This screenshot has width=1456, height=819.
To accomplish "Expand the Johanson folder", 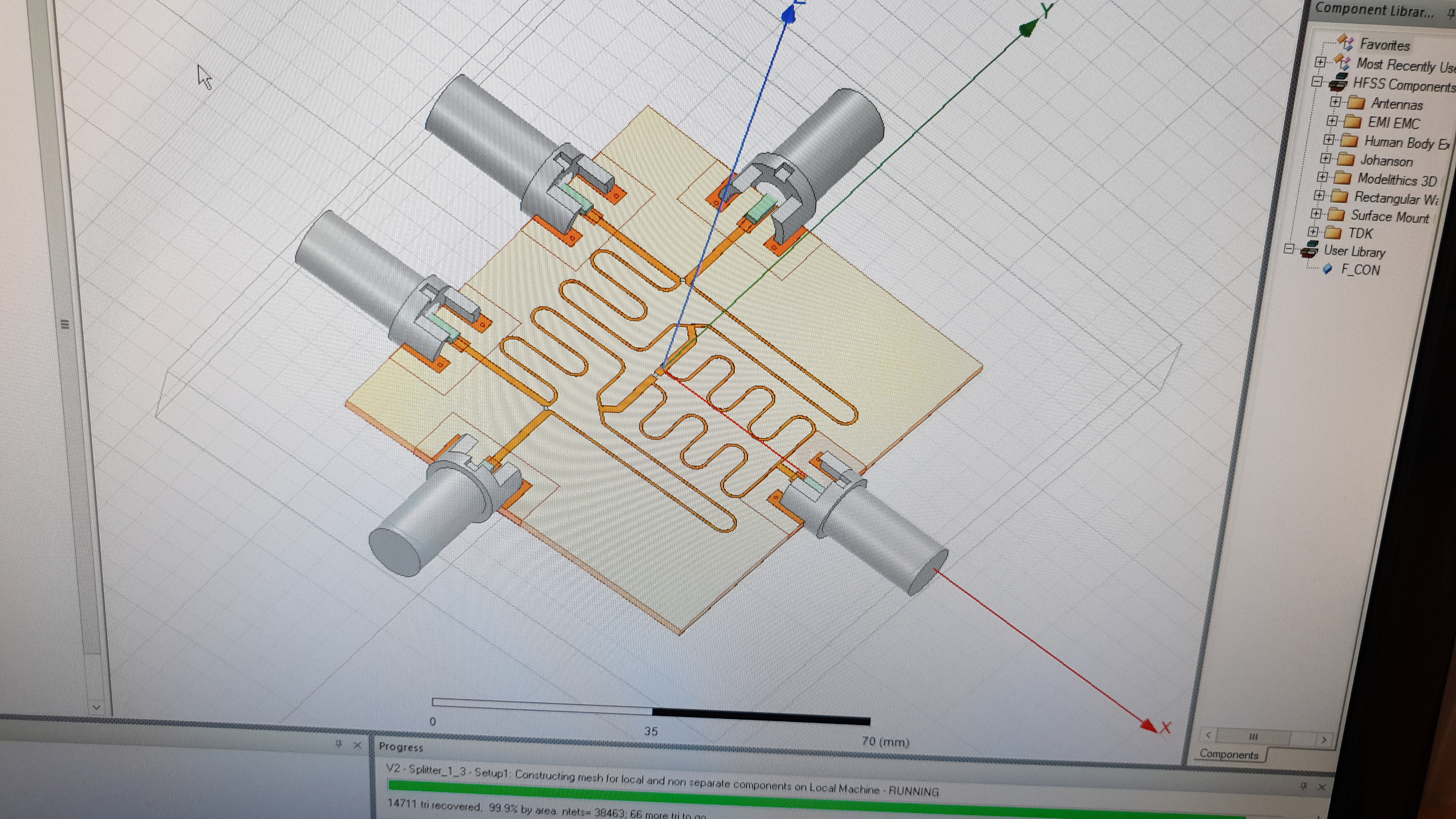I will coord(1325,158).
